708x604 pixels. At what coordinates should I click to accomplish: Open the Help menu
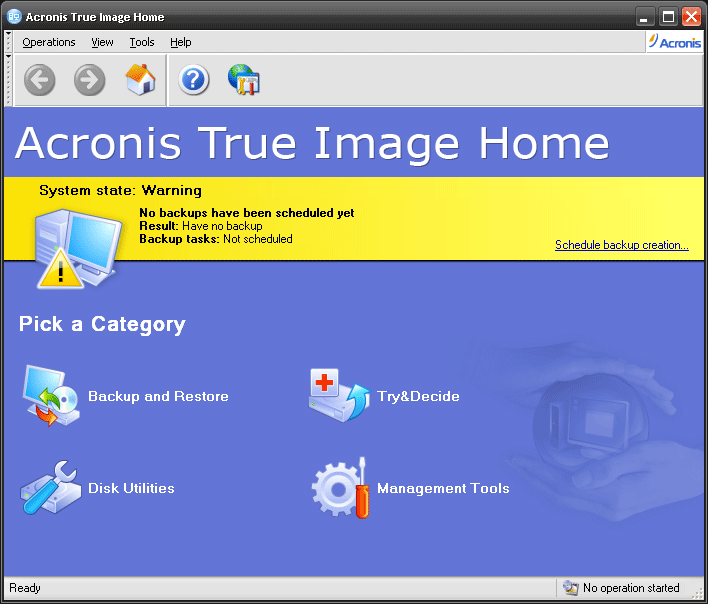181,42
